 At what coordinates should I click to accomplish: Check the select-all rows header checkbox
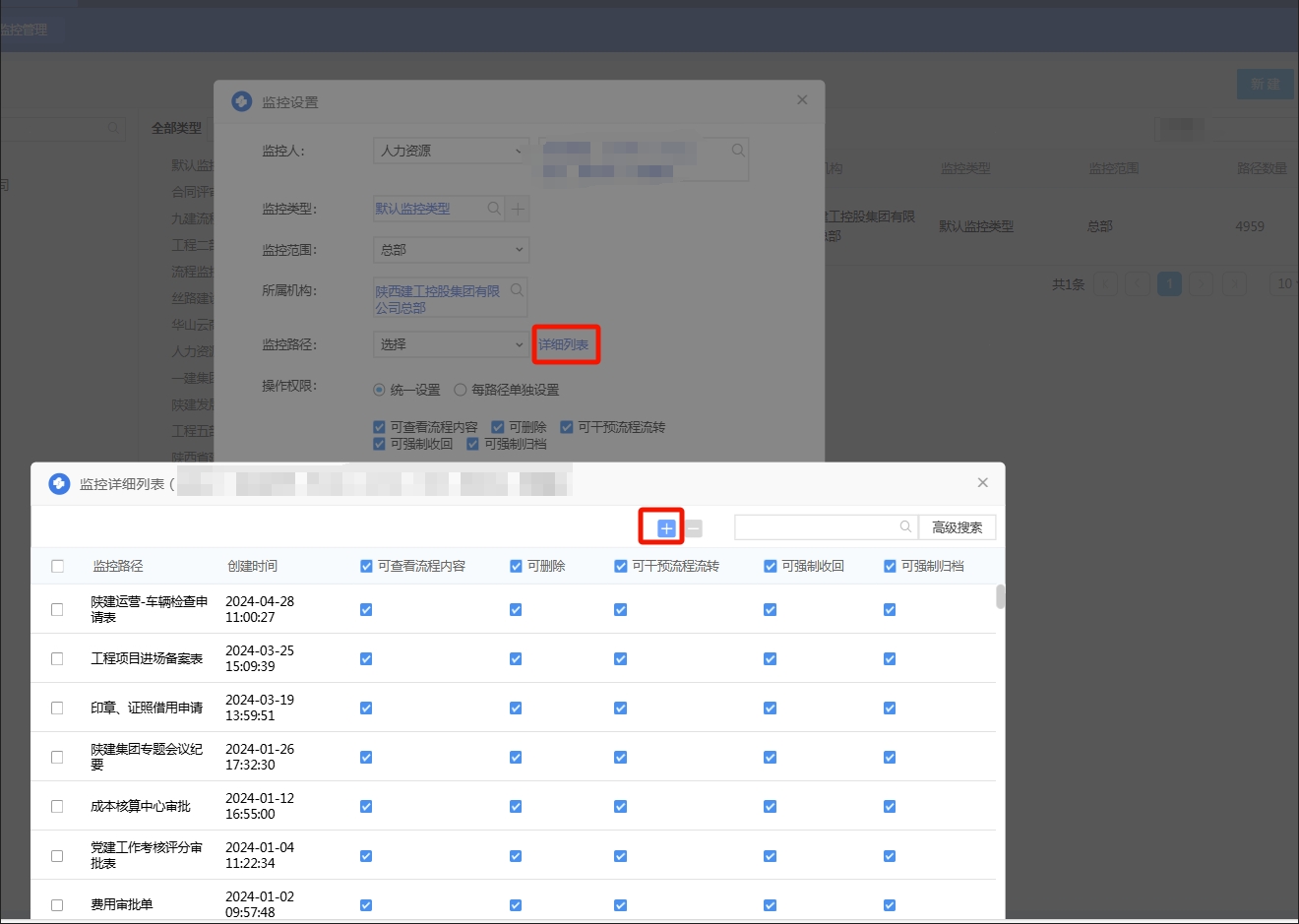(x=57, y=567)
